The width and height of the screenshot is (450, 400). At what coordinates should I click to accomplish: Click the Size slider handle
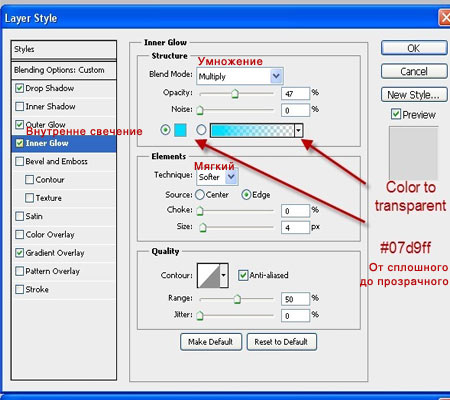click(203, 228)
